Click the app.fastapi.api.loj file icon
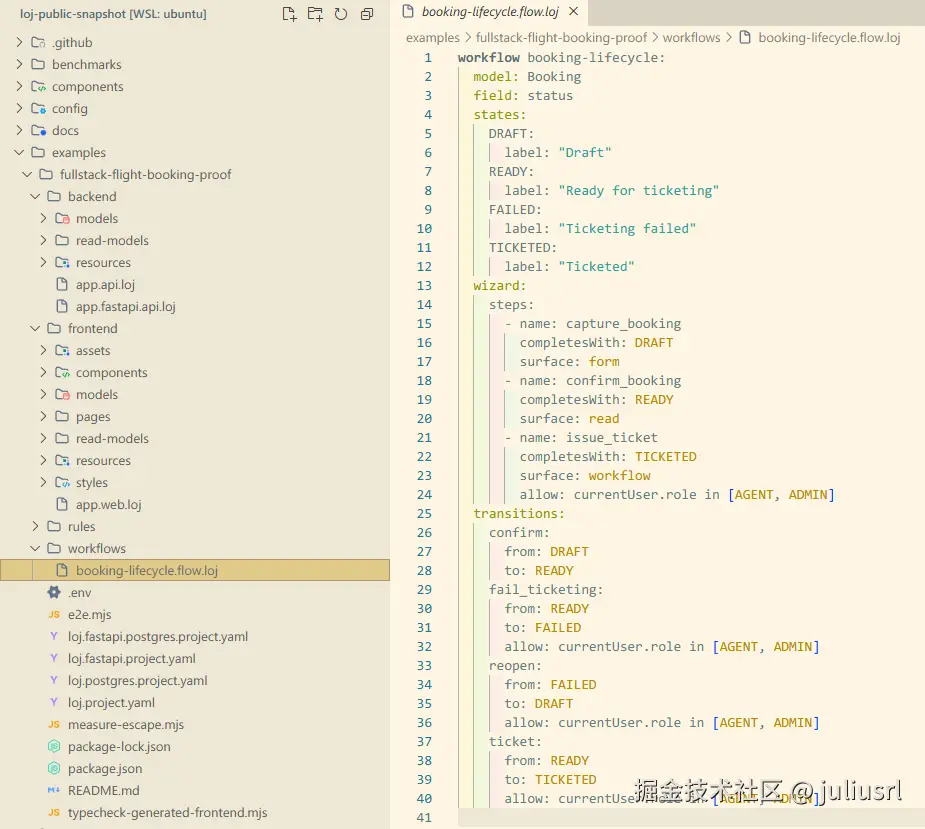The height and width of the screenshot is (829, 925). 62,306
